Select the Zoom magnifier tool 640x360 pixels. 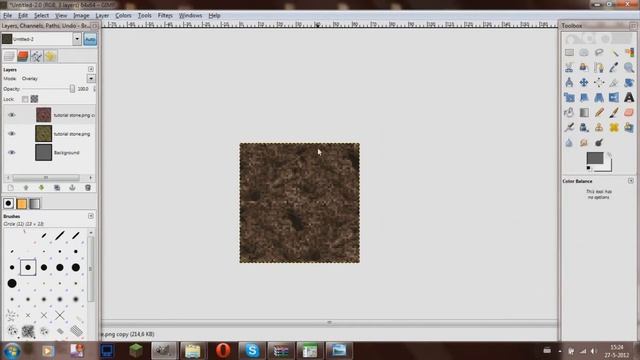629,67
